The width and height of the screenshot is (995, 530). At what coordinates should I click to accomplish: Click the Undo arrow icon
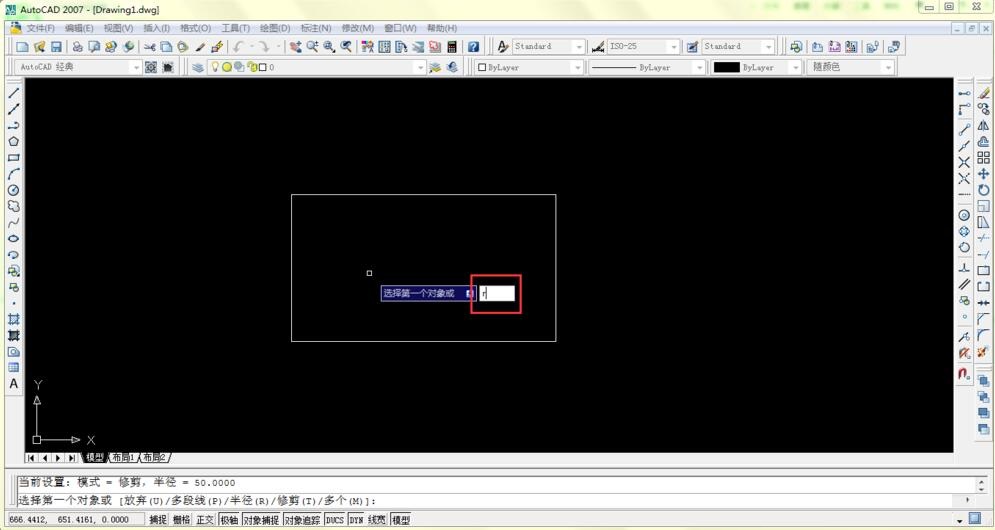(239, 46)
